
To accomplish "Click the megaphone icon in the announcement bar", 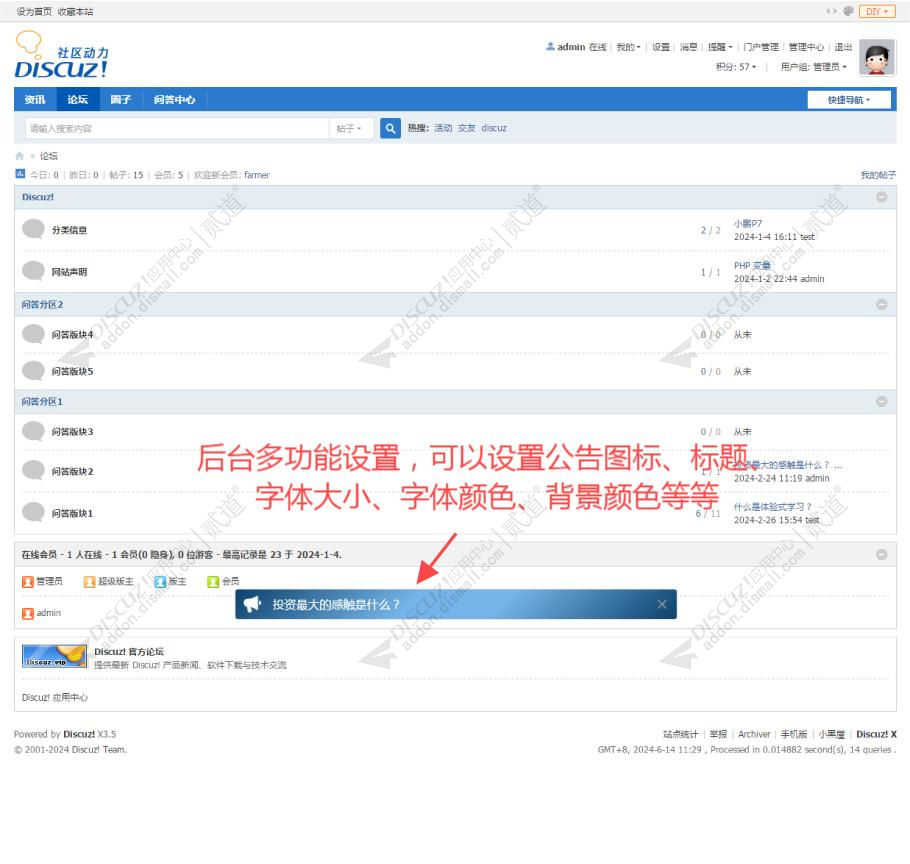I will click(x=252, y=604).
